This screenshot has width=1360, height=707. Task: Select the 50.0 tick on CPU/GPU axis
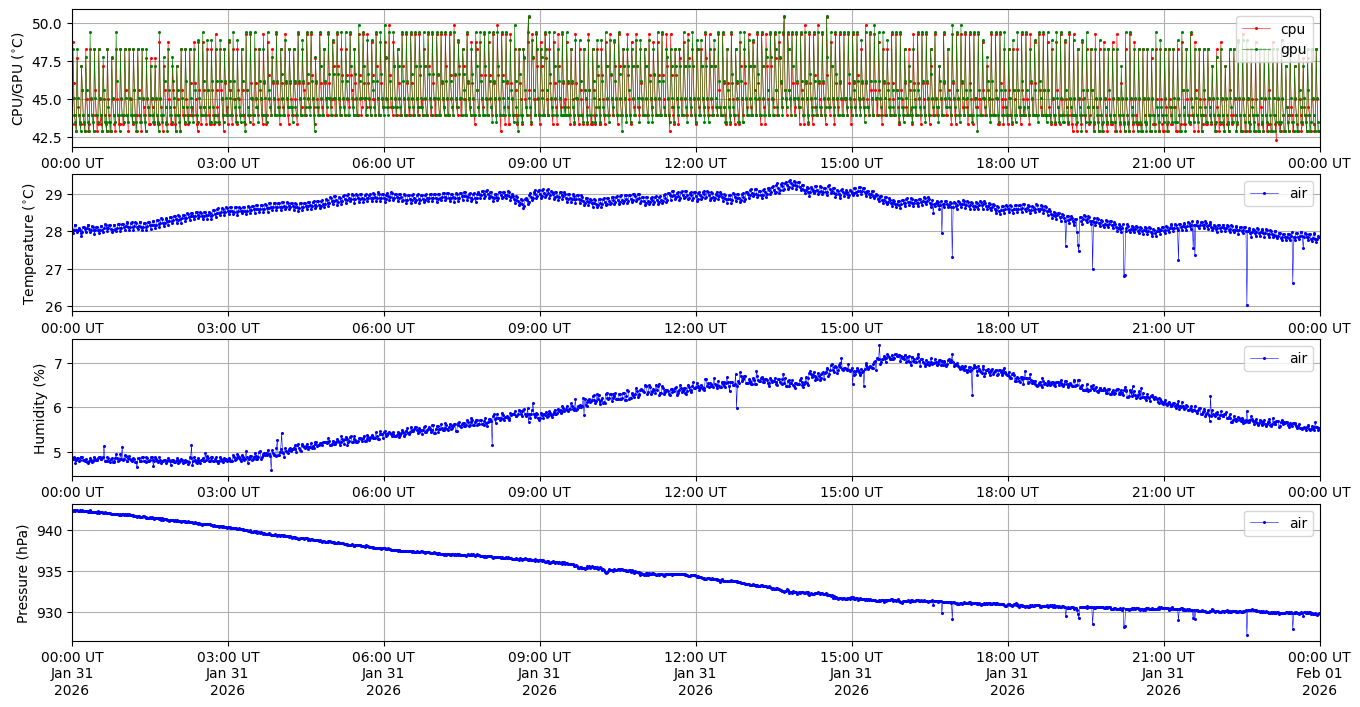coord(47,23)
